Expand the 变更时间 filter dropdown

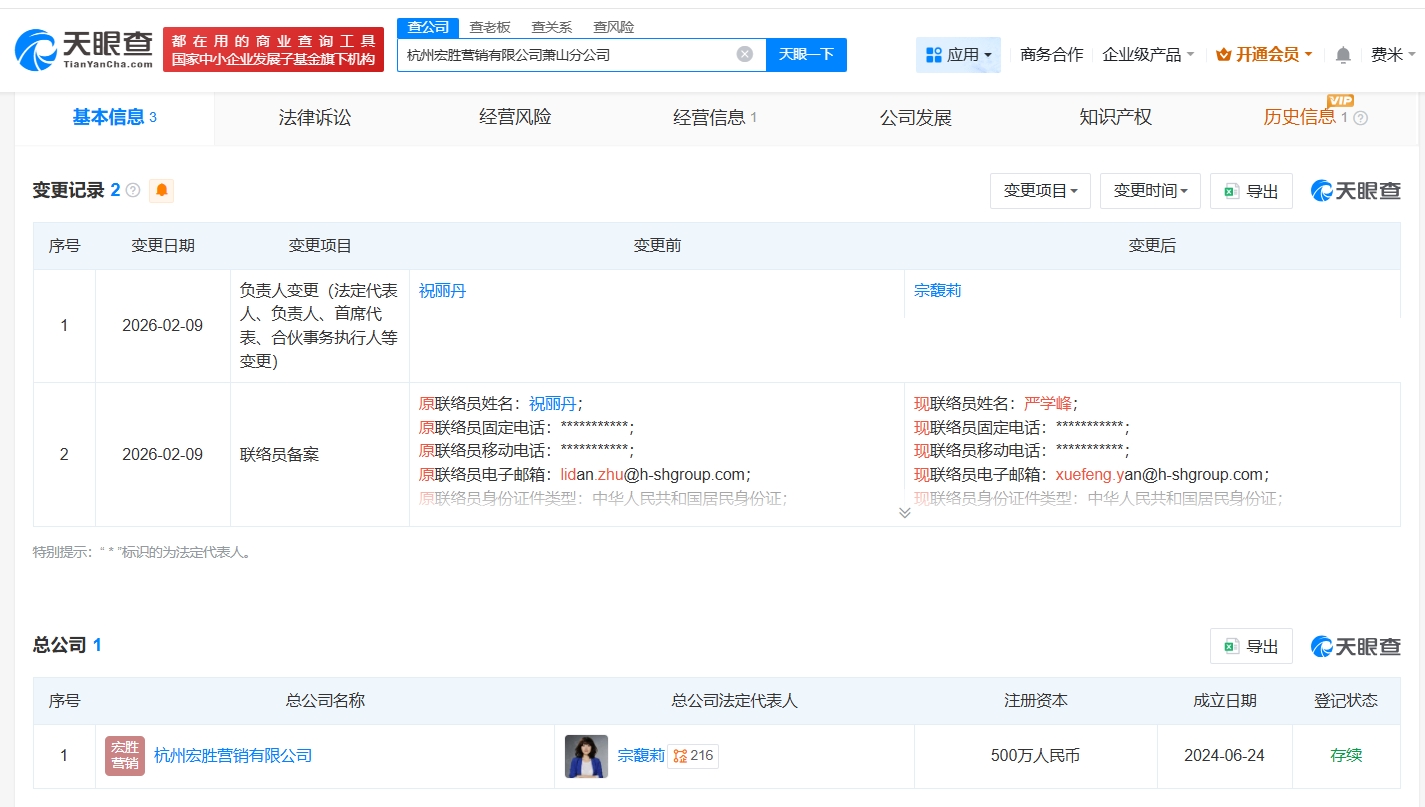point(1150,191)
